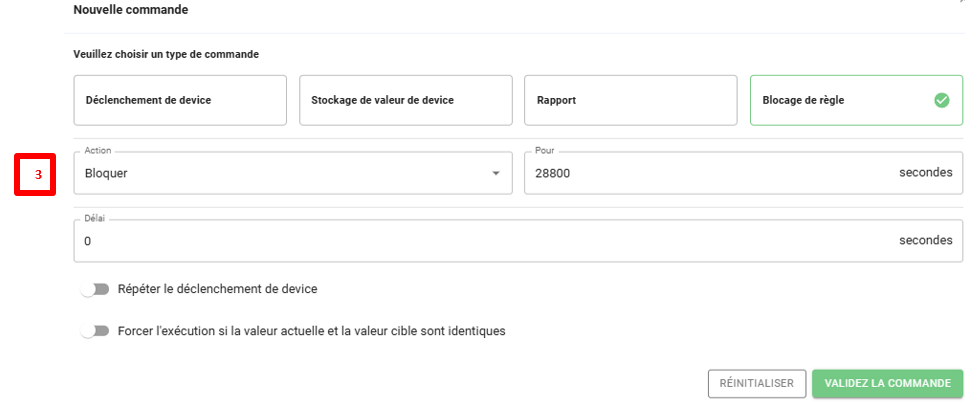Screen dimensions: 965x402
Task: Toggle Répéter le déclenchement de device switch
Action: coord(95,289)
